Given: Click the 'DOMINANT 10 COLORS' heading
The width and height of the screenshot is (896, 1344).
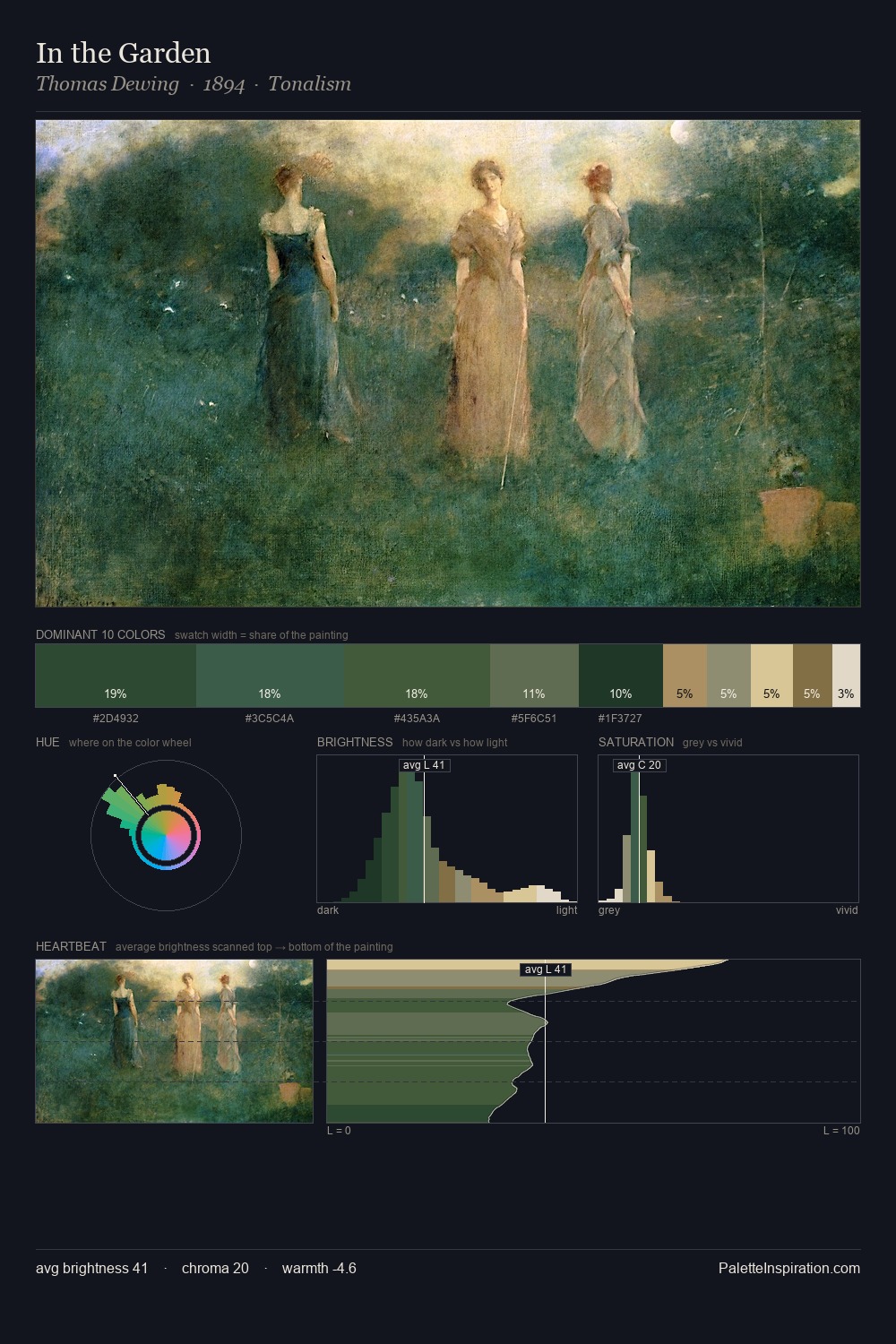Looking at the screenshot, I should click(100, 634).
